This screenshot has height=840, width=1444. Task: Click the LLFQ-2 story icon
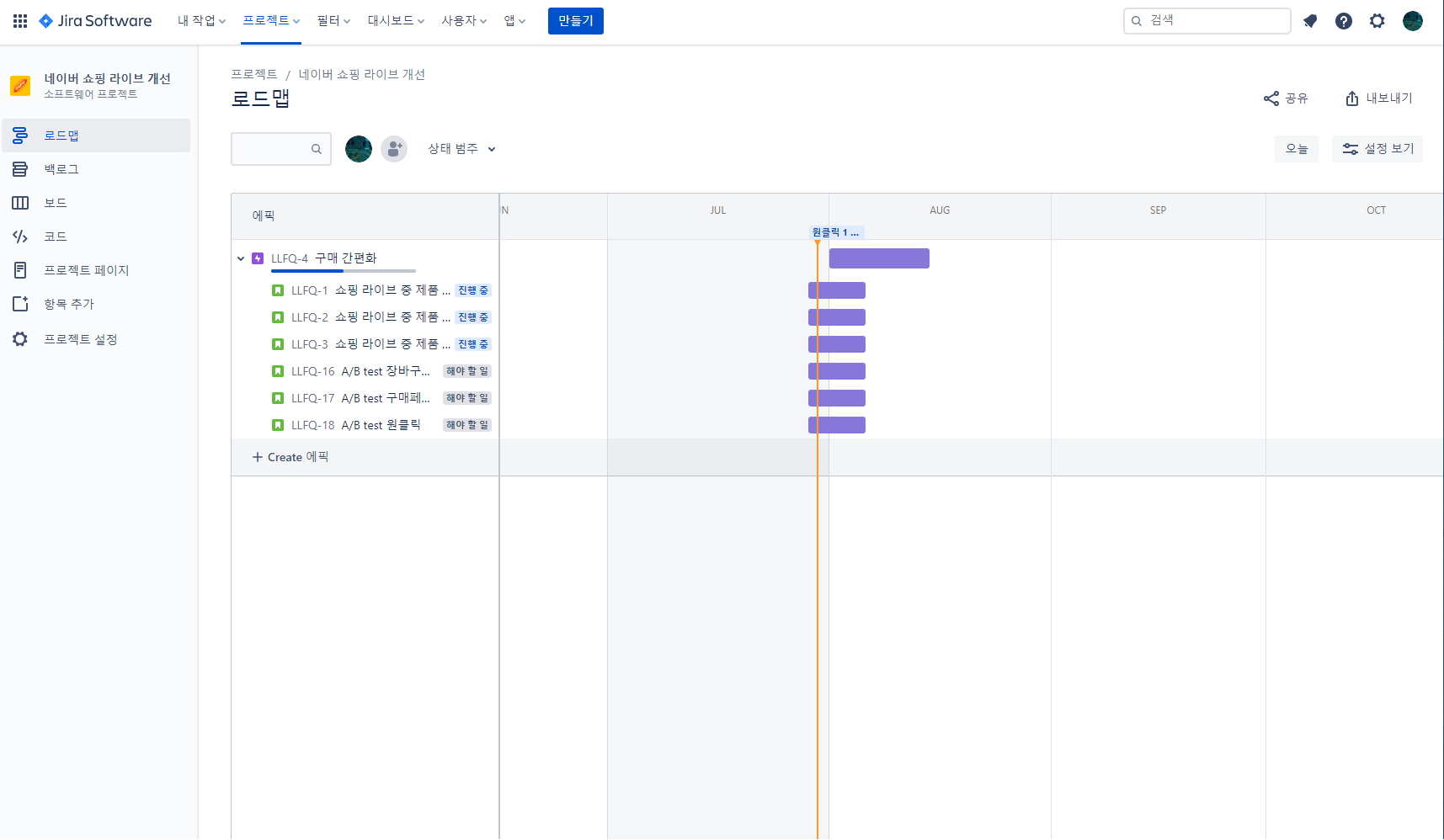point(278,317)
